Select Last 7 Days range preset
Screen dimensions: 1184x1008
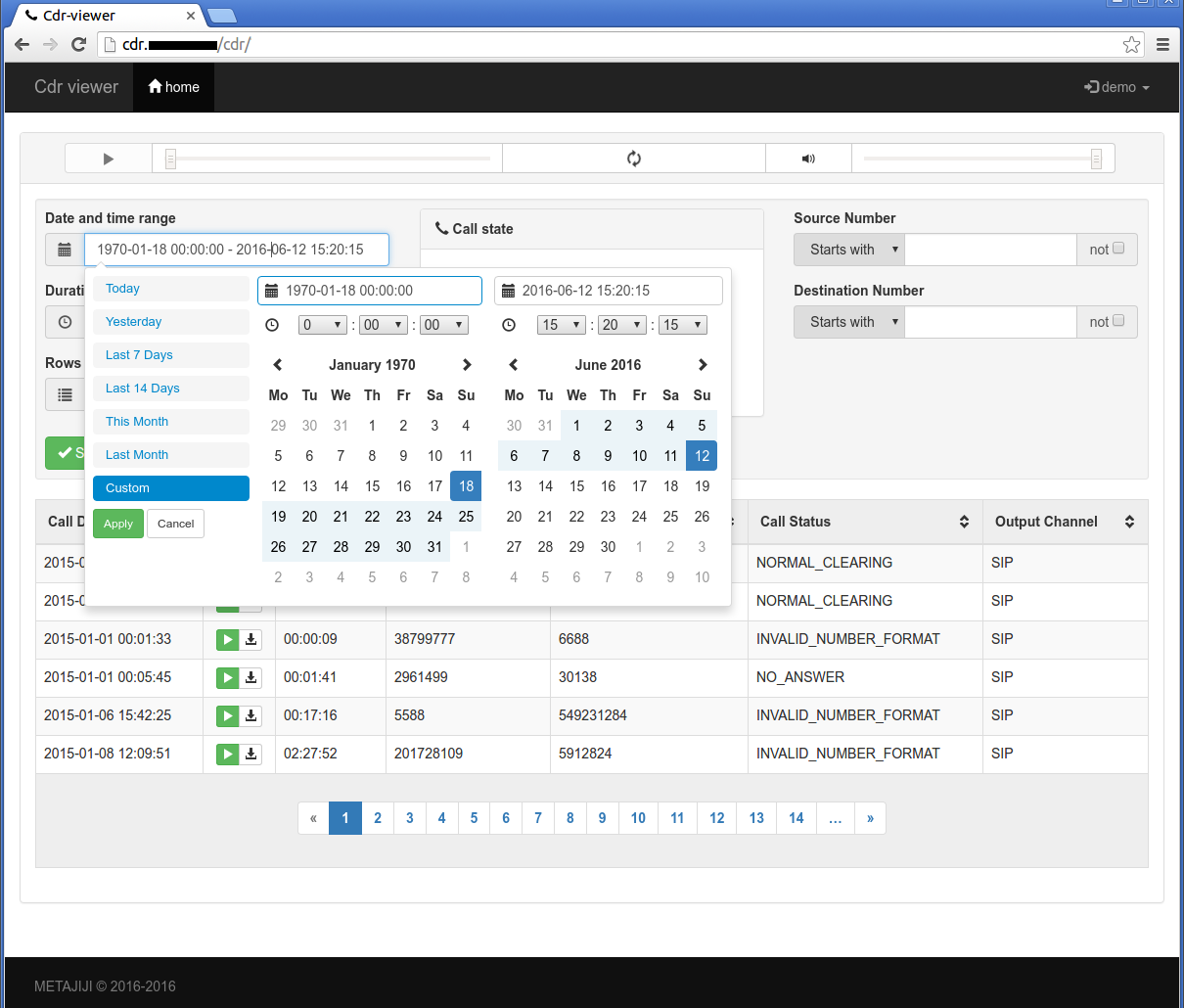coord(171,355)
